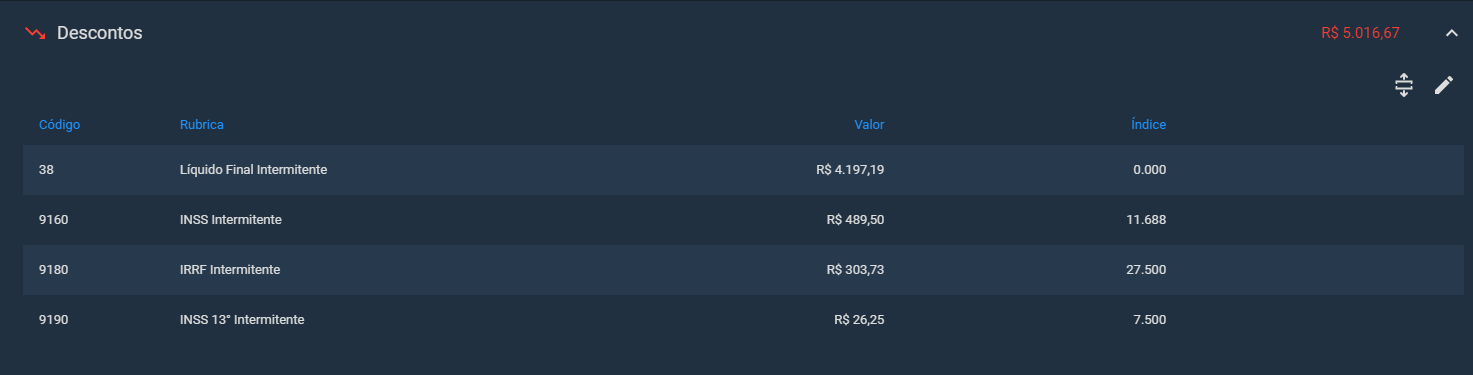Click code 9160 cell

53,220
